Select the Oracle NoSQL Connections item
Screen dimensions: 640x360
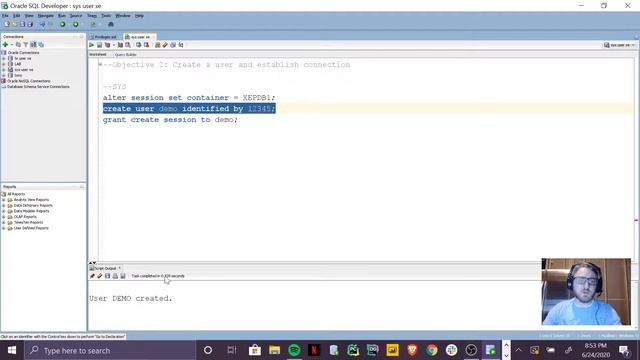coord(29,81)
